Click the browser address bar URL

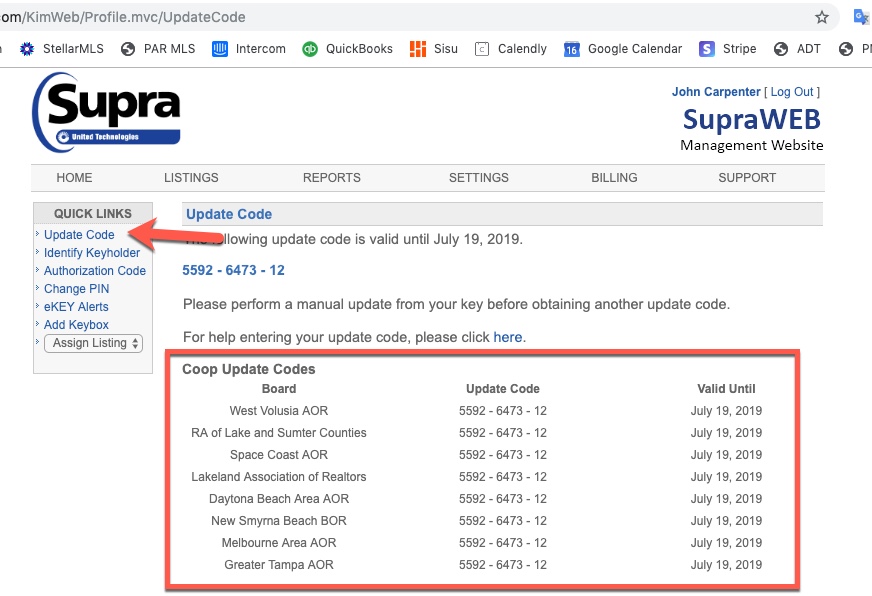300,17
